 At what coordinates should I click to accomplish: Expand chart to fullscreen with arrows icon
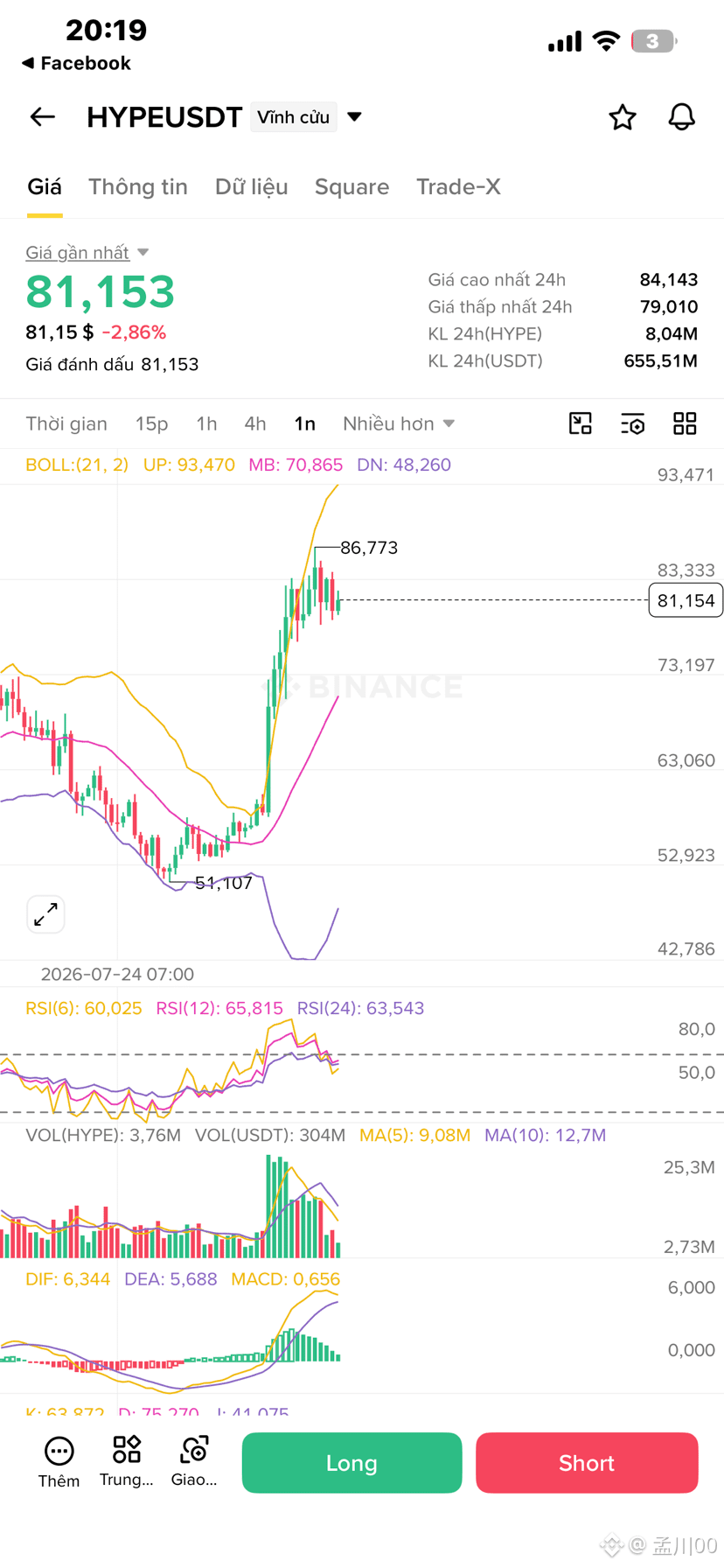pyautogui.click(x=45, y=914)
